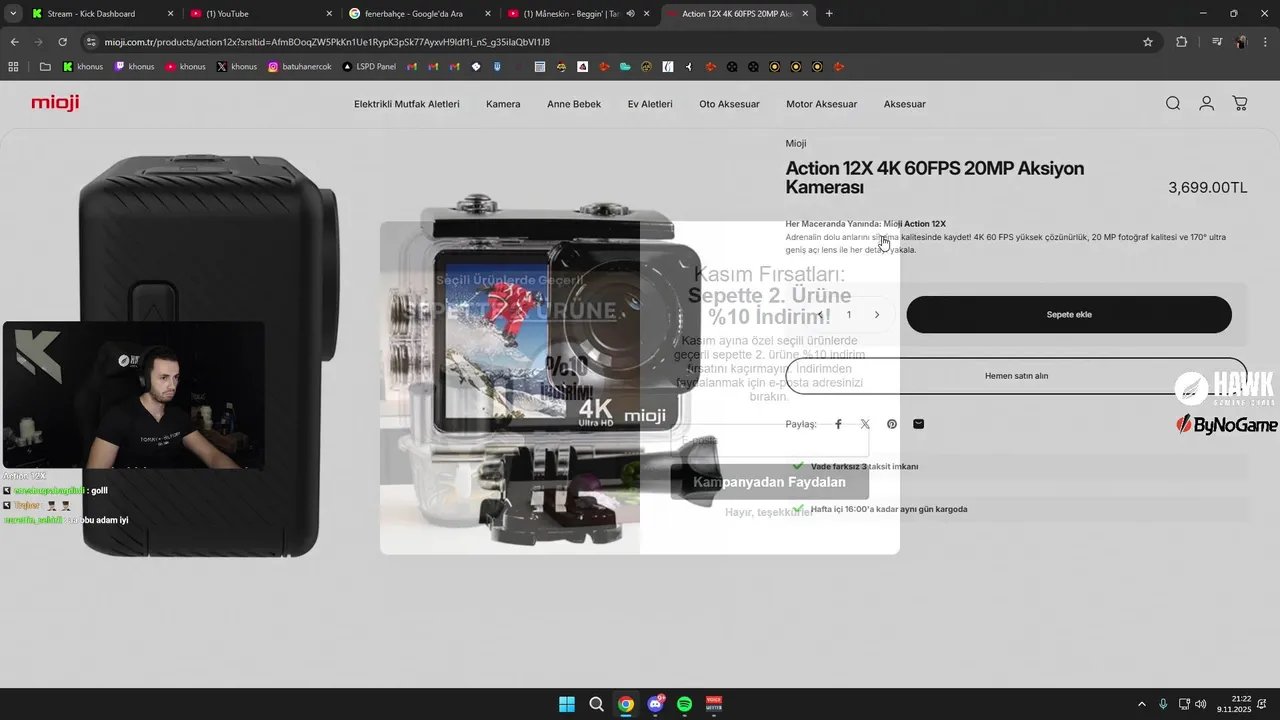Click Hemen satın alın button
Image resolution: width=1280 pixels, height=720 pixels.
click(1016, 376)
